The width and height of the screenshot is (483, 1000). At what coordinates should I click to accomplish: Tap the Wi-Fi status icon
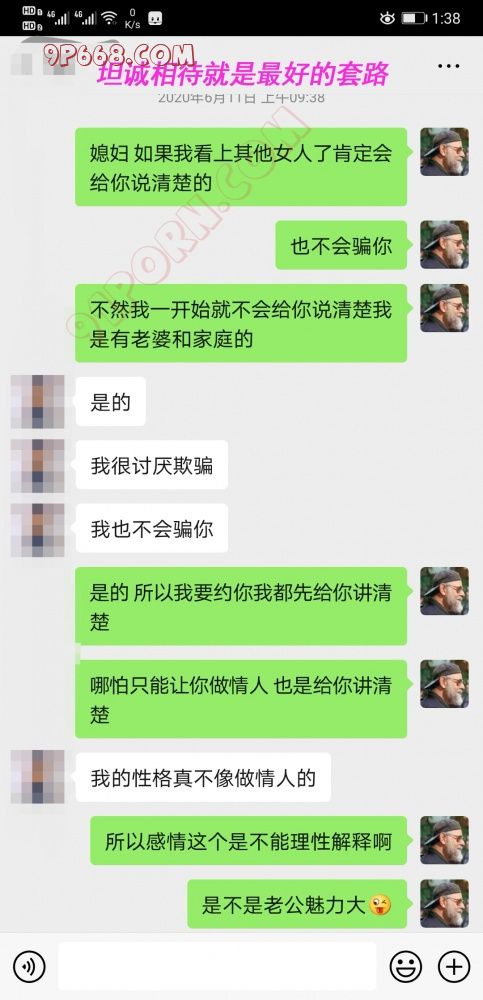pos(110,18)
